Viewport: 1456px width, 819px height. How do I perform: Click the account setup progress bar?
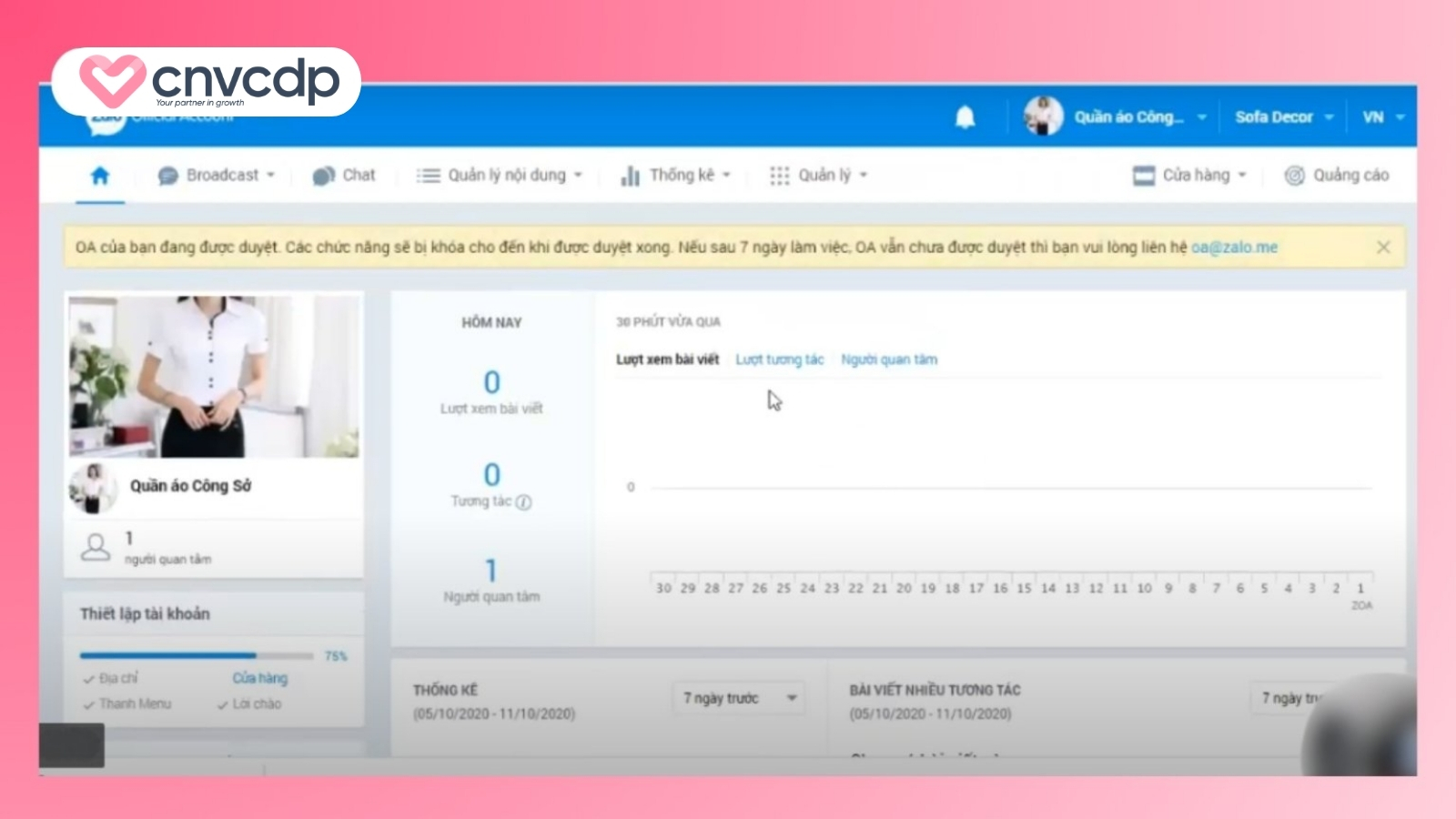point(197,655)
